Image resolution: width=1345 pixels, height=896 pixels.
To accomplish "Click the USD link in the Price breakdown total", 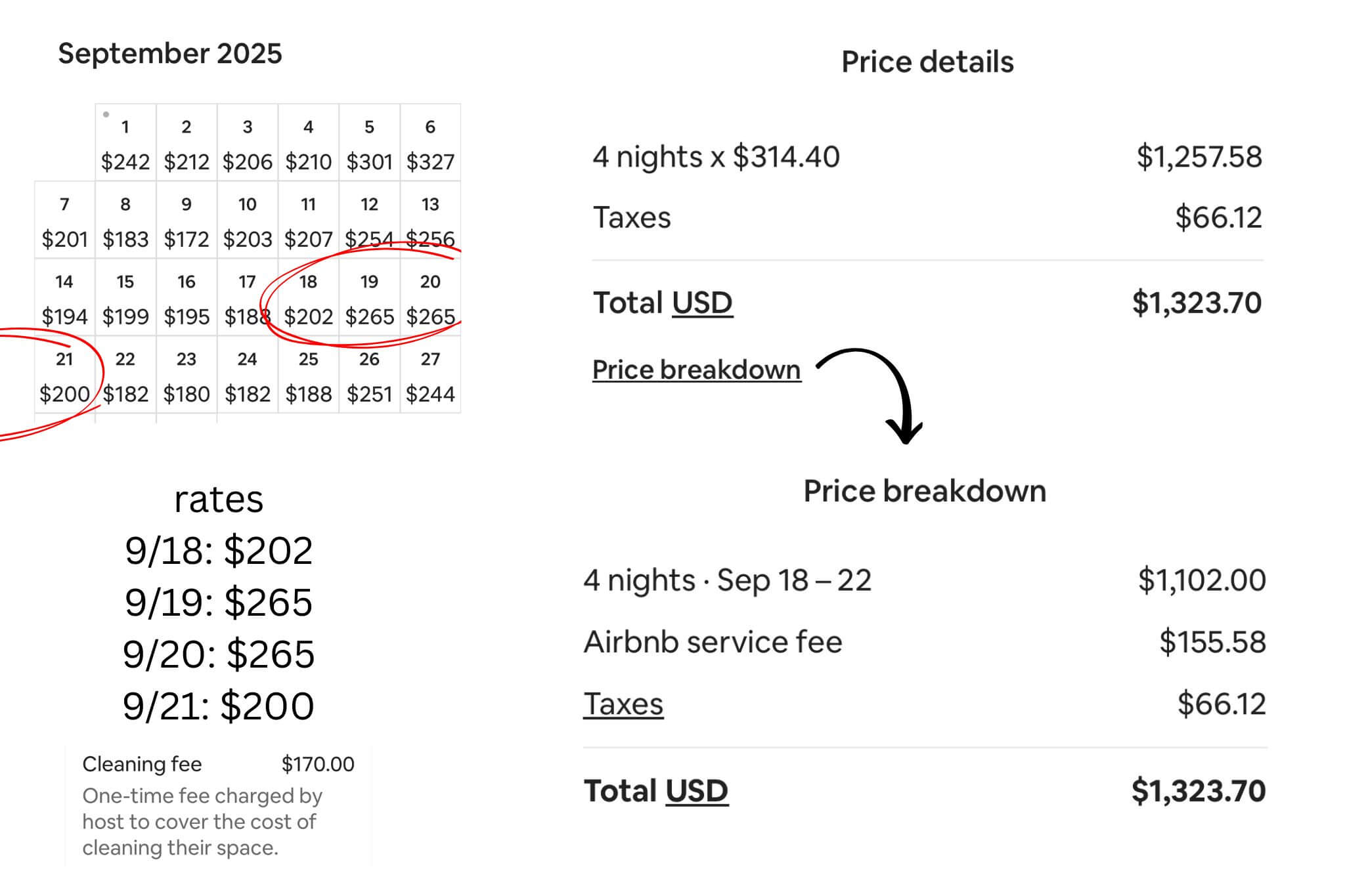I will pyautogui.click(x=696, y=791).
